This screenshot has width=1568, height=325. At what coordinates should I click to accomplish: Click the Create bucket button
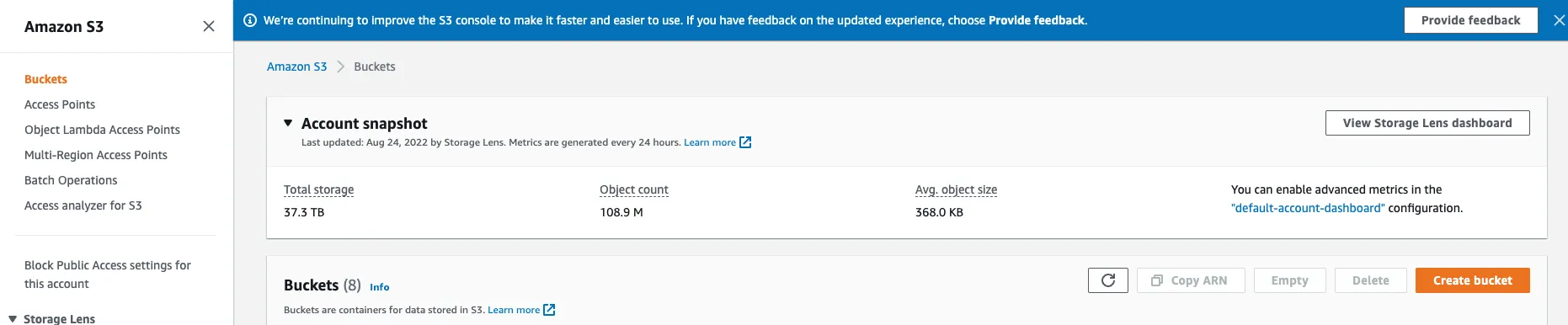[x=1472, y=280]
